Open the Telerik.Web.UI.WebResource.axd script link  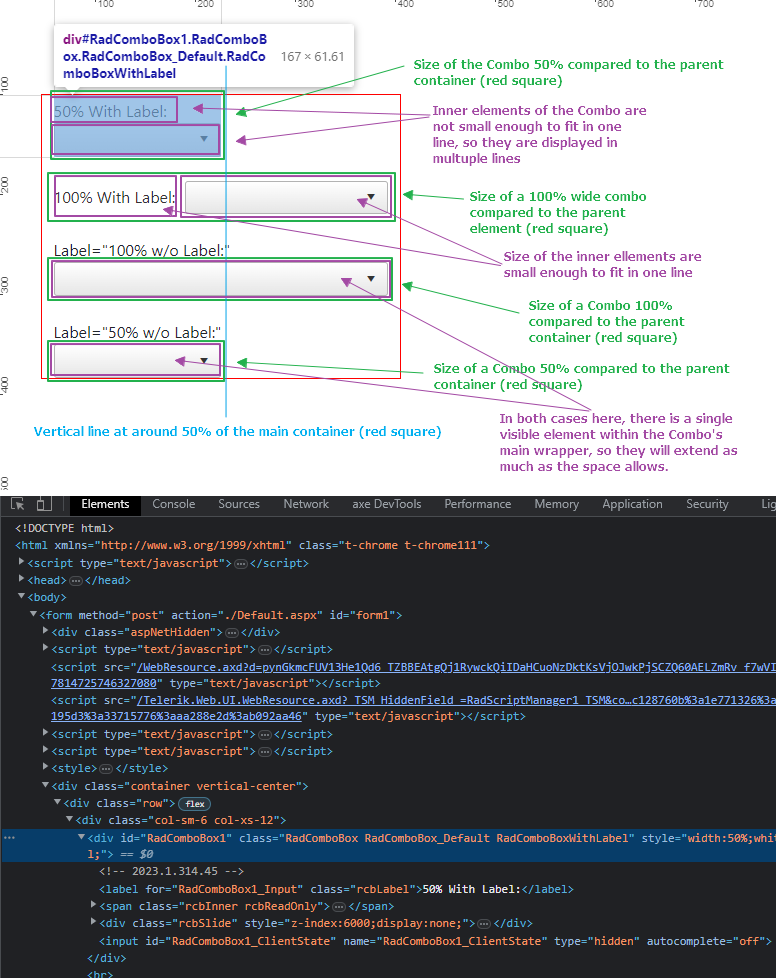[413, 708]
